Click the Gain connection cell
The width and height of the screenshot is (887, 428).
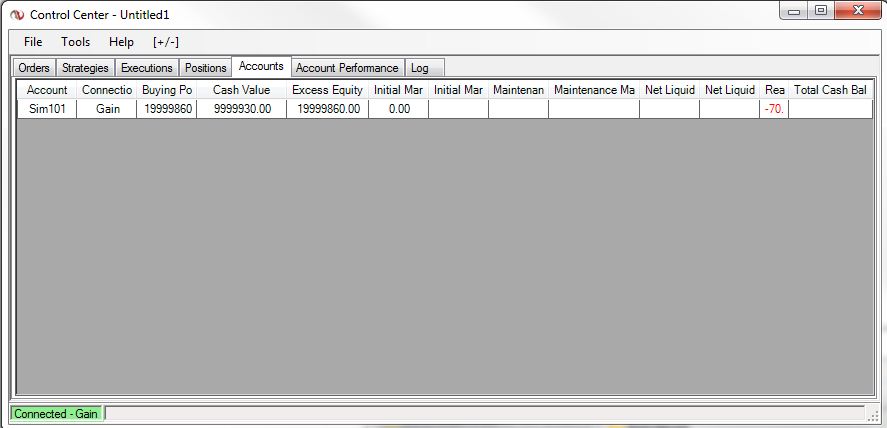[107, 109]
